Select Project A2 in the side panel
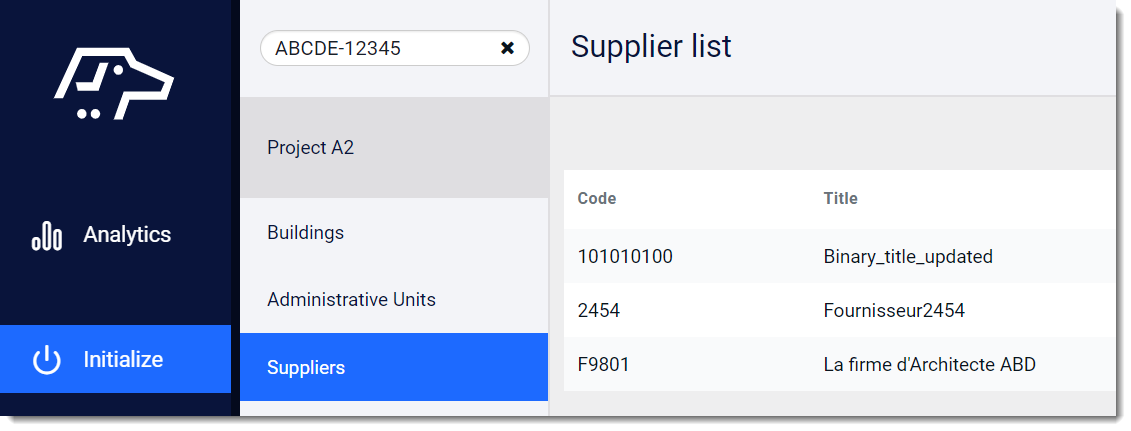The height and width of the screenshot is (431, 1131). 394,148
